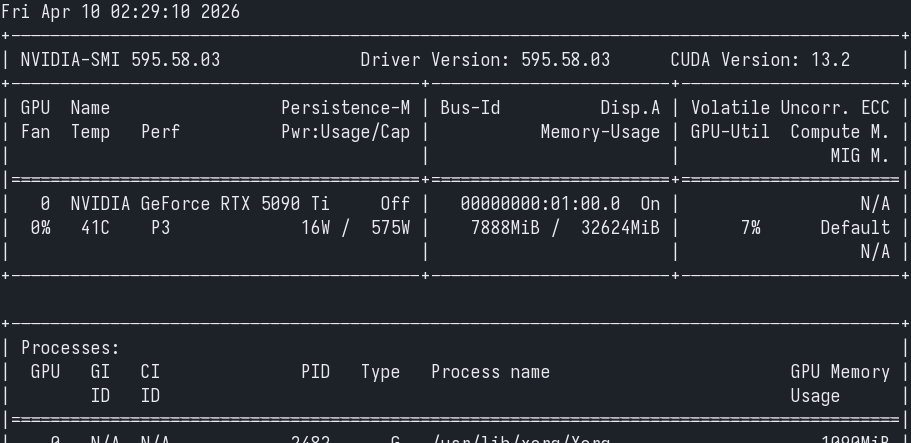The height and width of the screenshot is (443, 911).
Task: Click the CUDA Version: 13.2 text
Action: click(x=760, y=60)
